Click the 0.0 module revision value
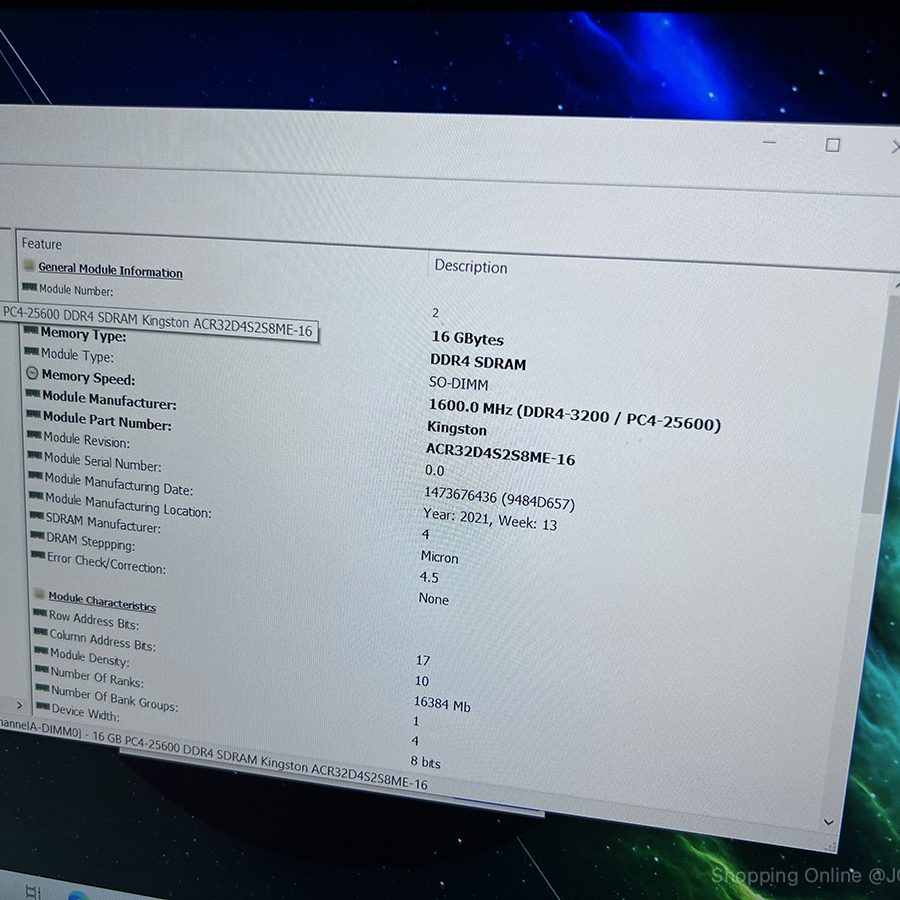Viewport: 900px width, 900px height. pos(435,471)
